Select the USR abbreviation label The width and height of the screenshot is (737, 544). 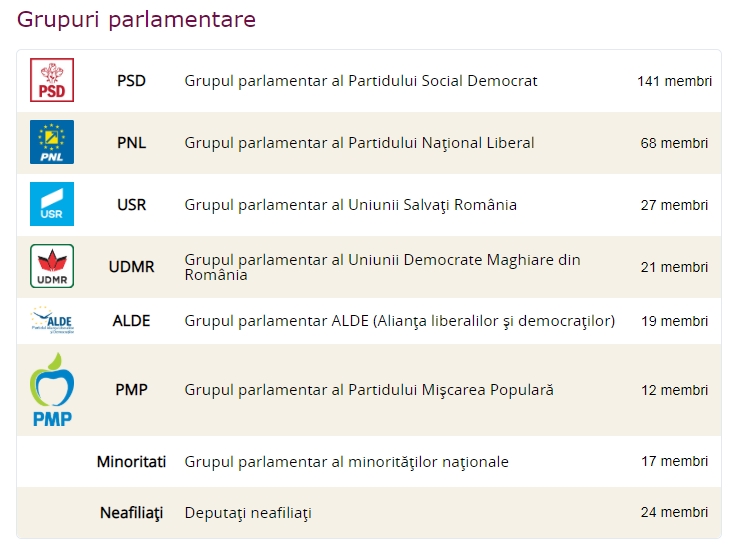coord(131,205)
